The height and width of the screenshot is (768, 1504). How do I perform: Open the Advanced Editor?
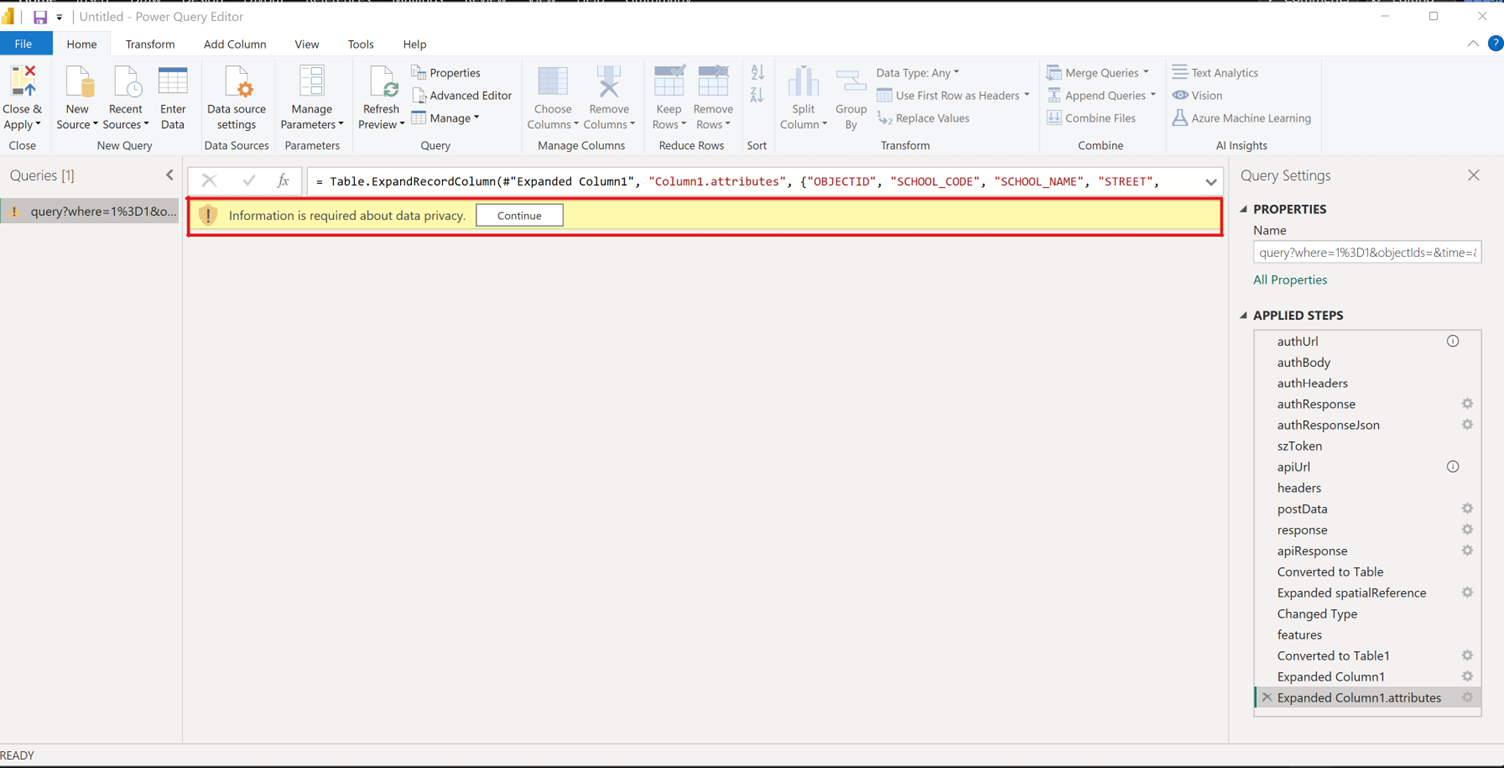(x=462, y=96)
